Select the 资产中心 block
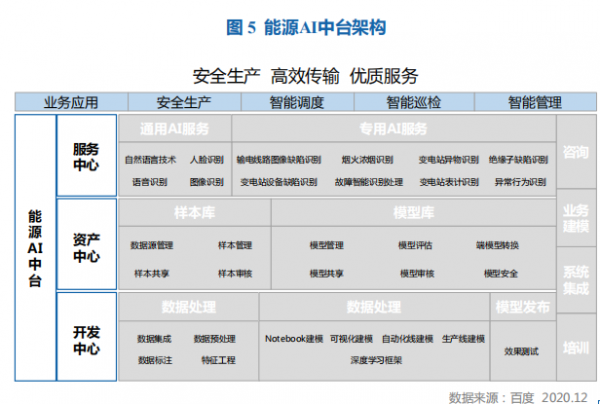 click(x=86, y=247)
